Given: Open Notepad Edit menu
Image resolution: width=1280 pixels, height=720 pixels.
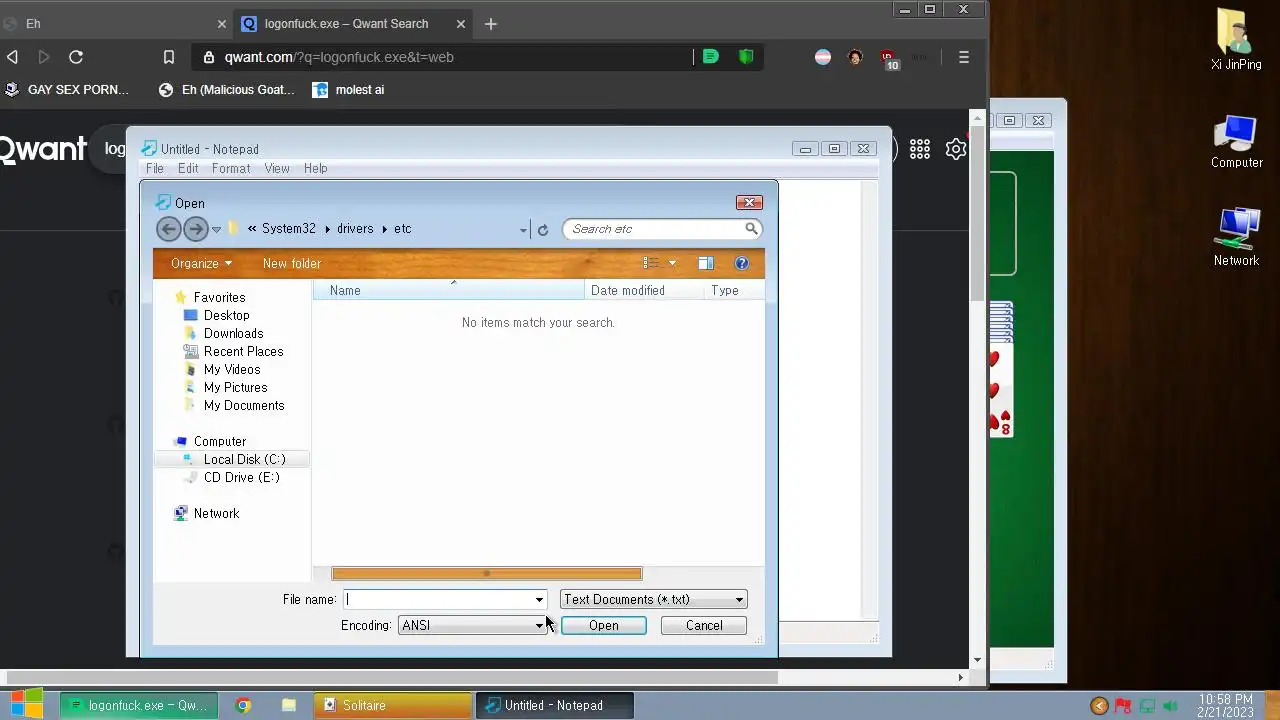Looking at the screenshot, I should [188, 169].
